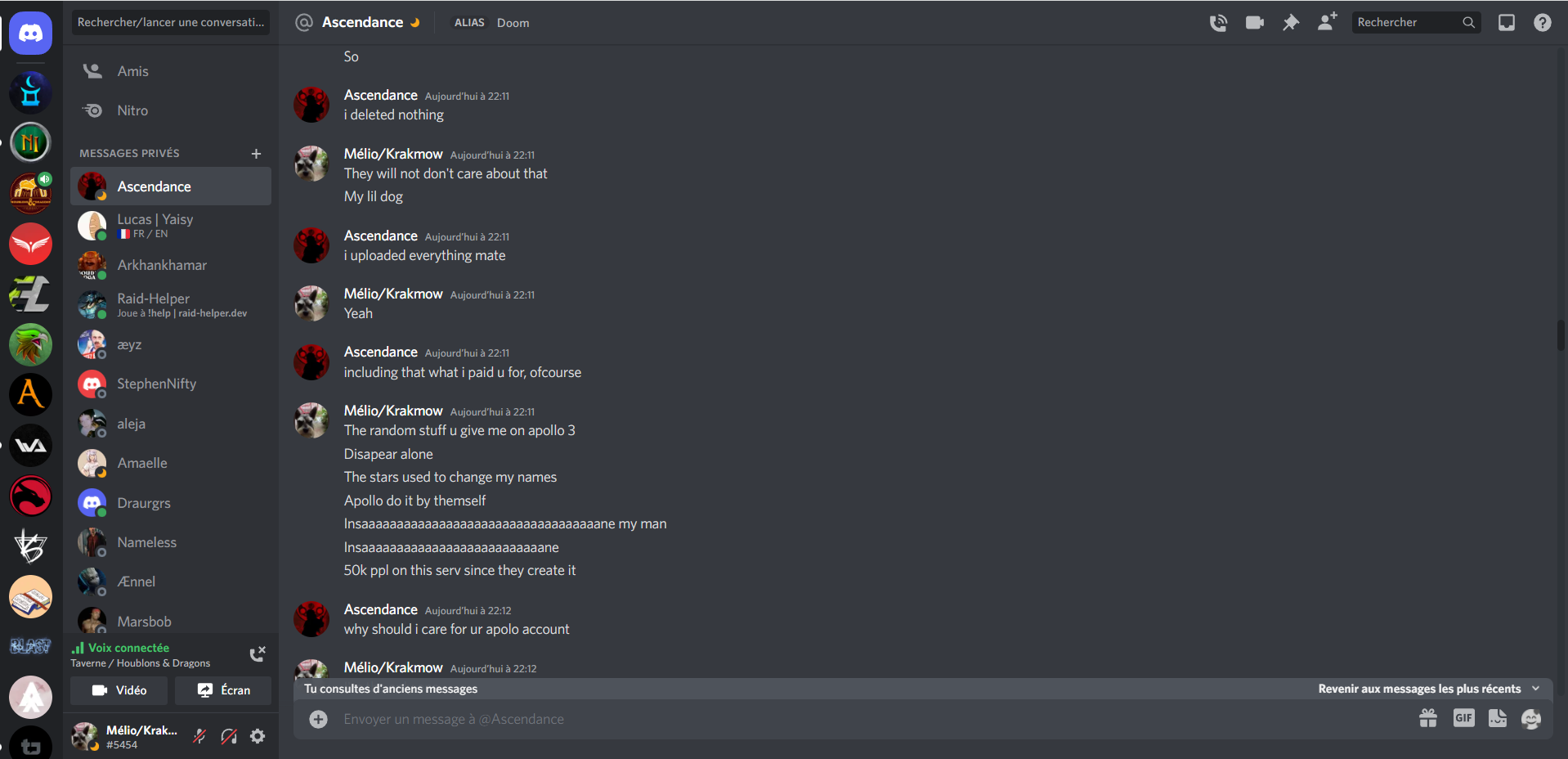Open pinned messages
This screenshot has height=759, width=1568.
[x=1290, y=23]
